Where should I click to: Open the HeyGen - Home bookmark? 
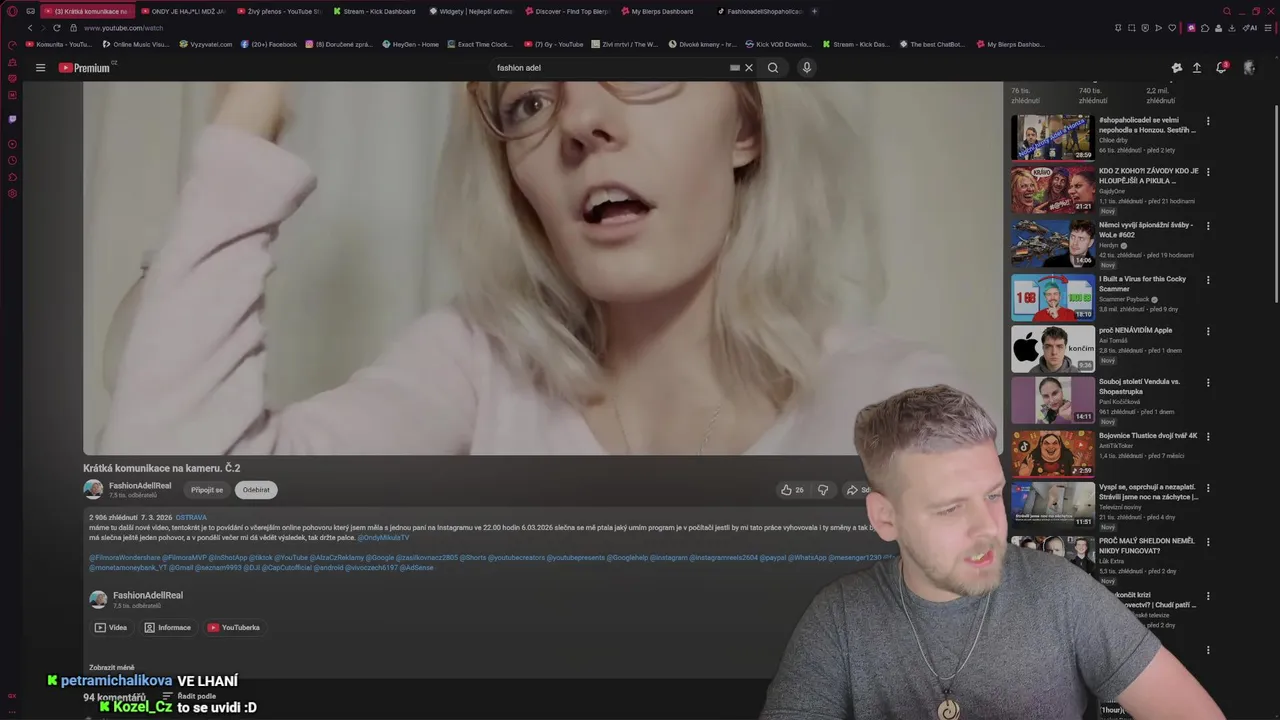(410, 44)
